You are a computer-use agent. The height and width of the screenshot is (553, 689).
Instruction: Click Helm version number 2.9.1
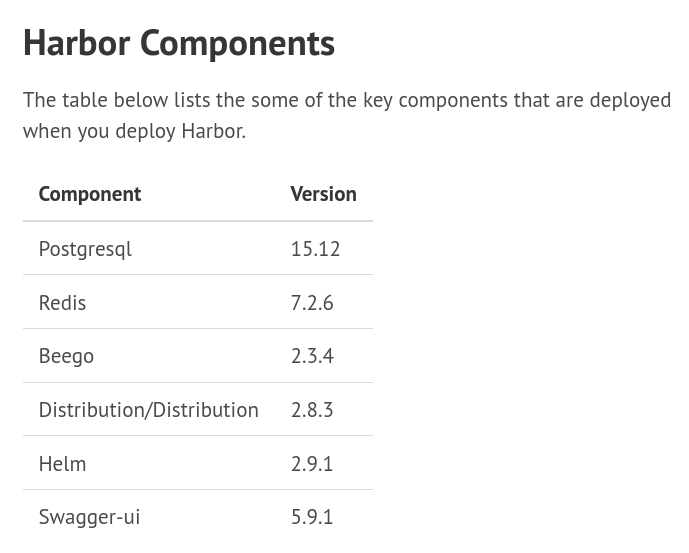coord(312,464)
